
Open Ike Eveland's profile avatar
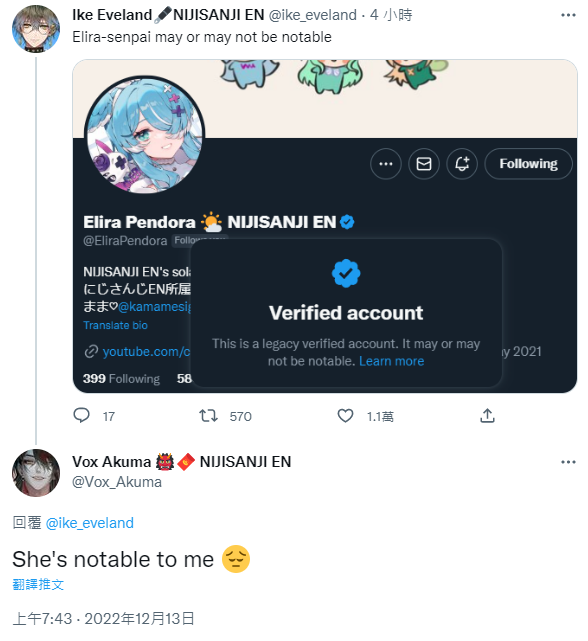pyautogui.click(x=36, y=29)
